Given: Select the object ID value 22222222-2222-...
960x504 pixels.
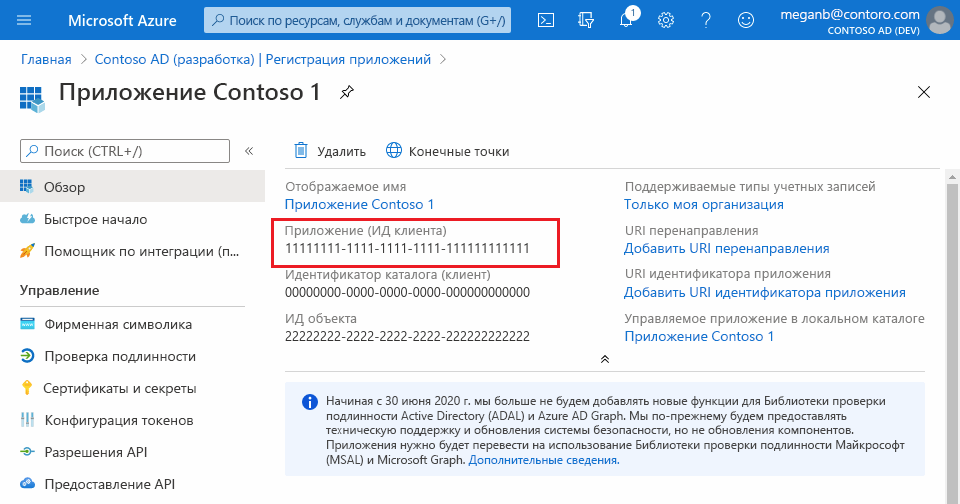Looking at the screenshot, I should pyautogui.click(x=407, y=336).
